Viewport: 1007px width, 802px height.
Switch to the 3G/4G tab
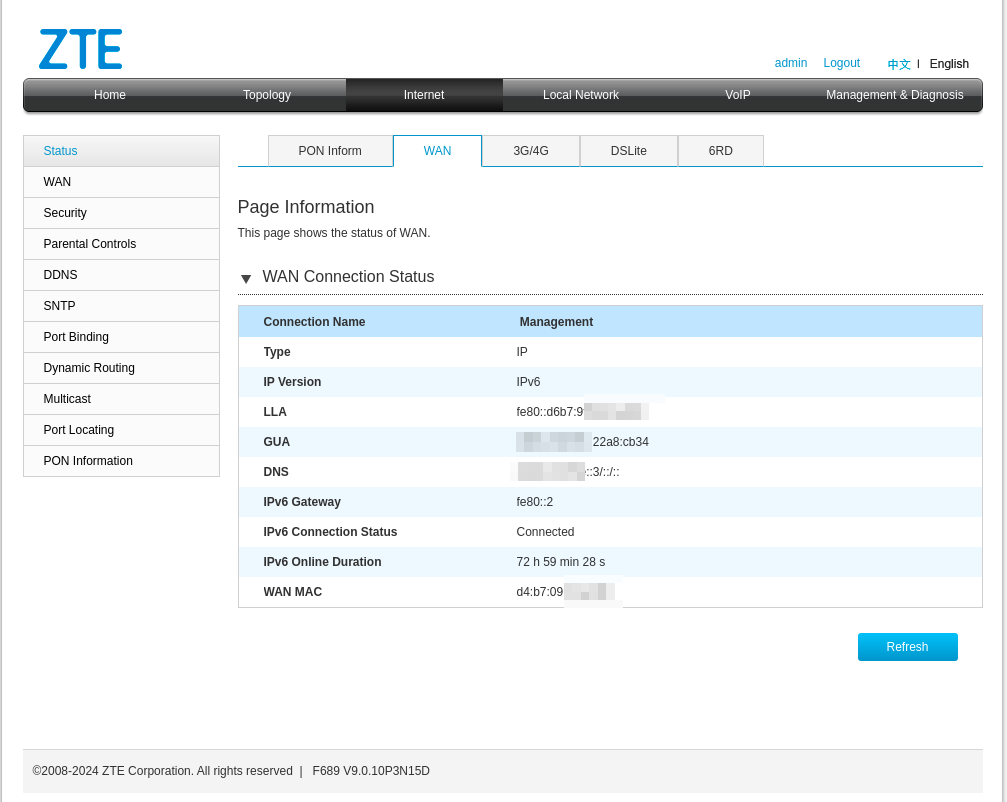click(x=530, y=151)
